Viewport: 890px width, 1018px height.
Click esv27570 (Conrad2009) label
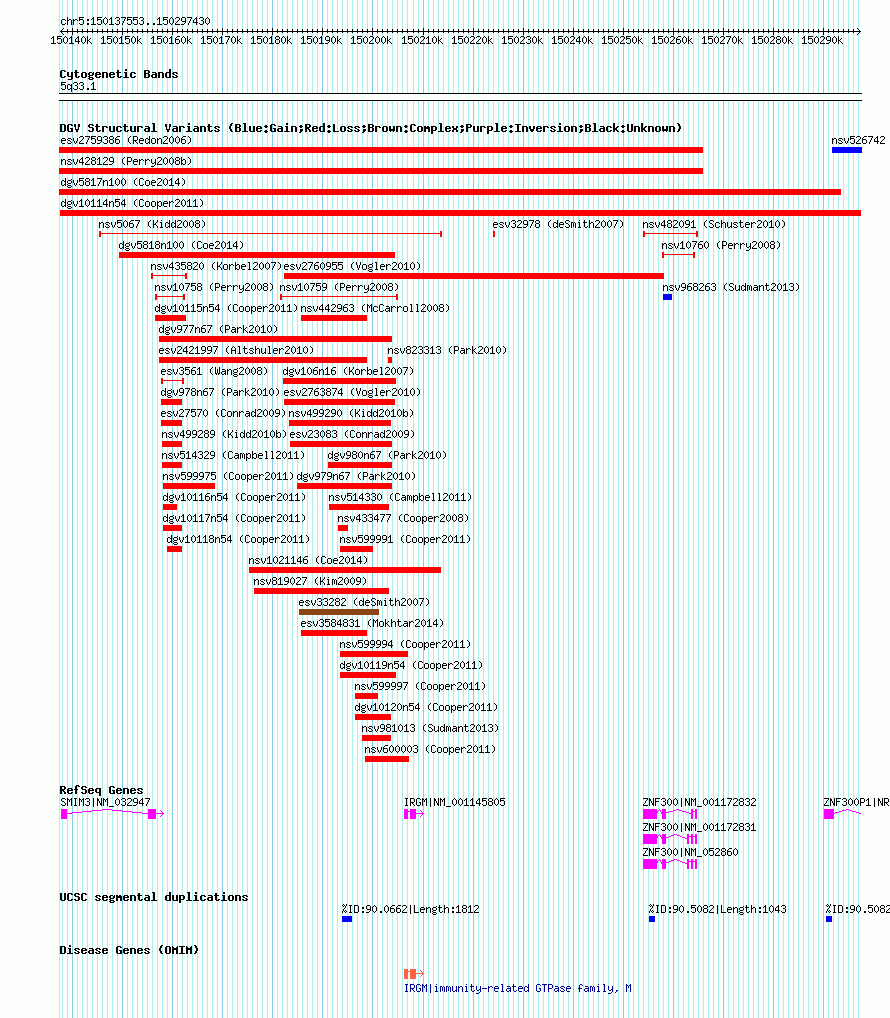pyautogui.click(x=223, y=413)
